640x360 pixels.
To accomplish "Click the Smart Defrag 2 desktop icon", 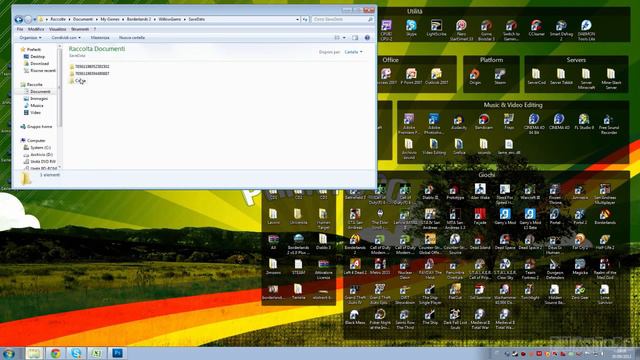I will point(561,30).
